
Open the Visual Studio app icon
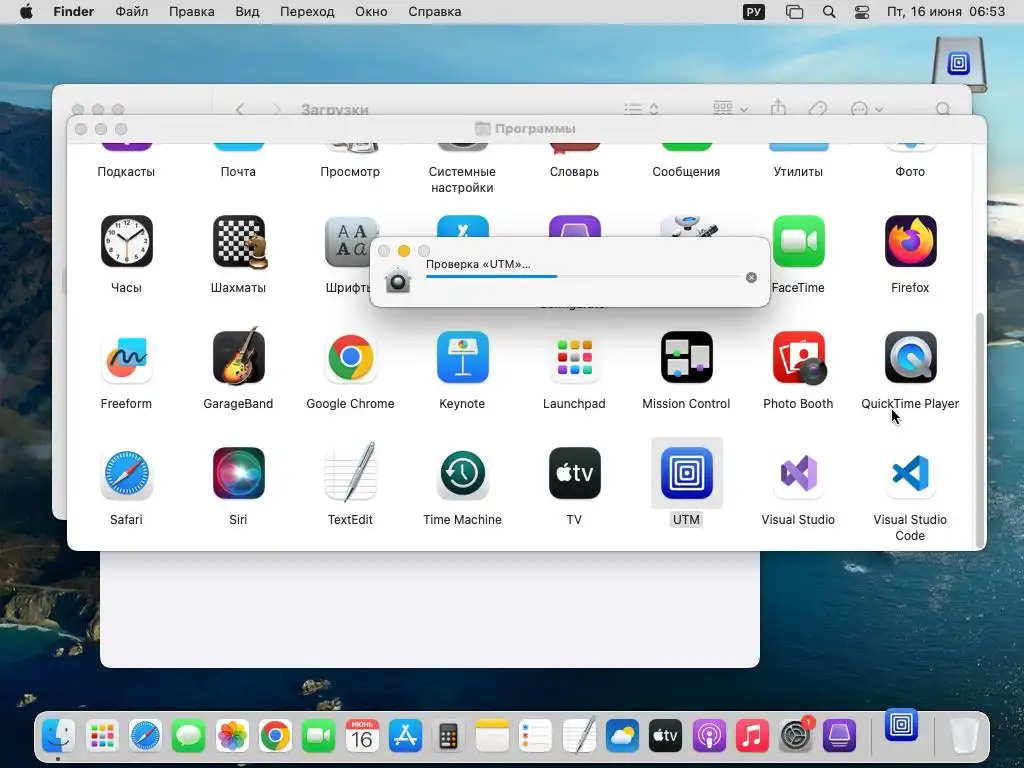[798, 473]
